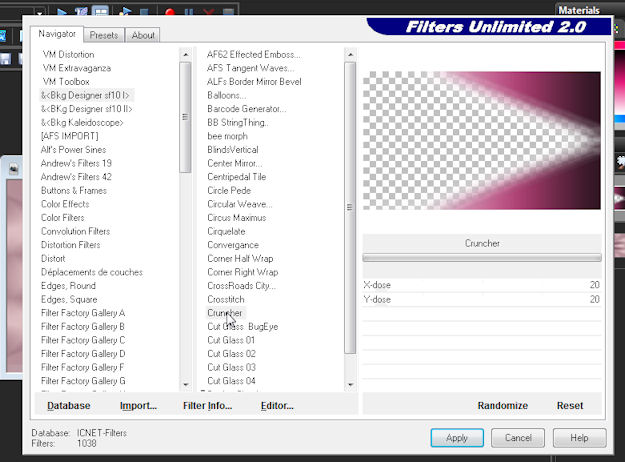Choose filter Barcode Generator...
Image resolution: width=625 pixels, height=462 pixels.
coord(246,109)
